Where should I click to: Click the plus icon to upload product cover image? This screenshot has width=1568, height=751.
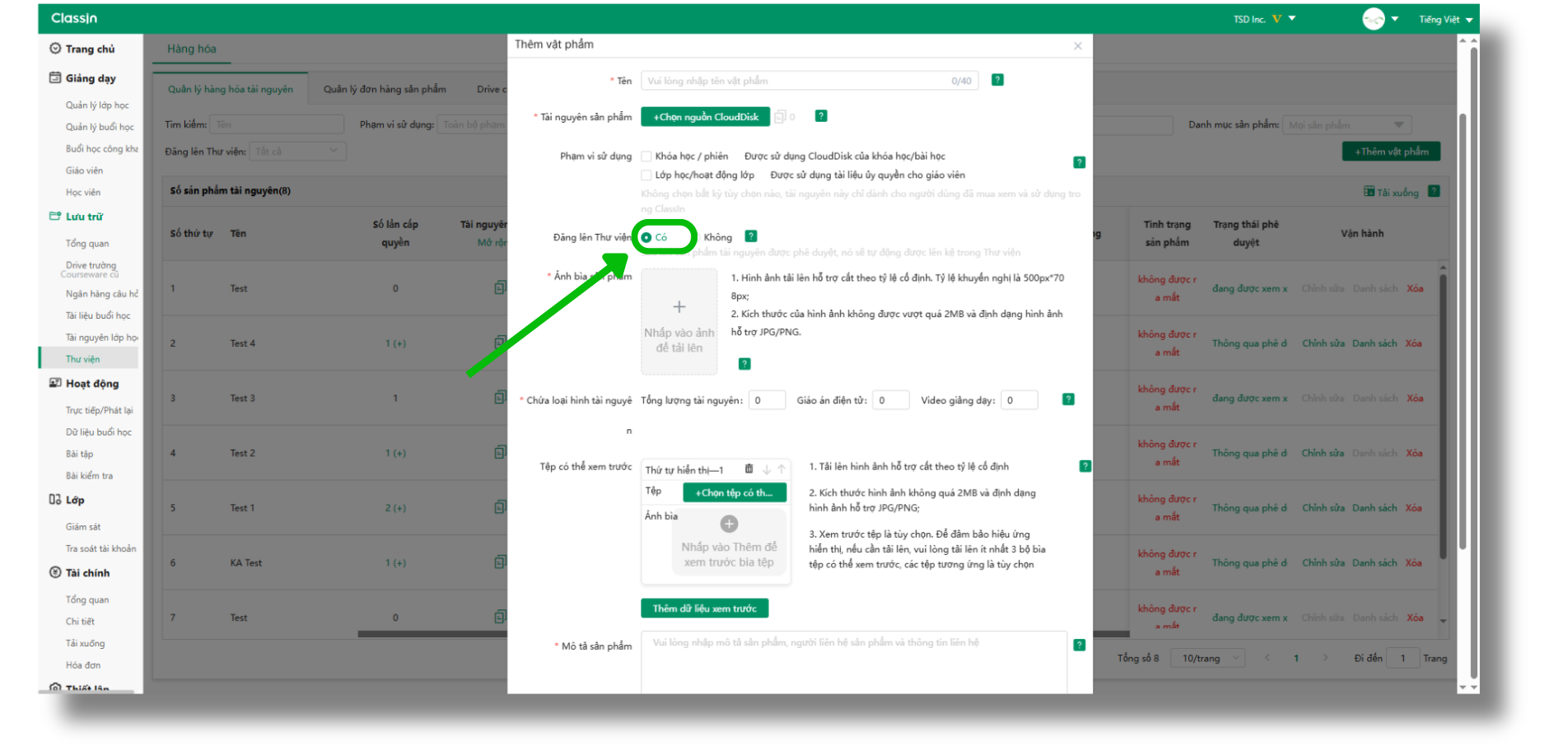pos(679,307)
